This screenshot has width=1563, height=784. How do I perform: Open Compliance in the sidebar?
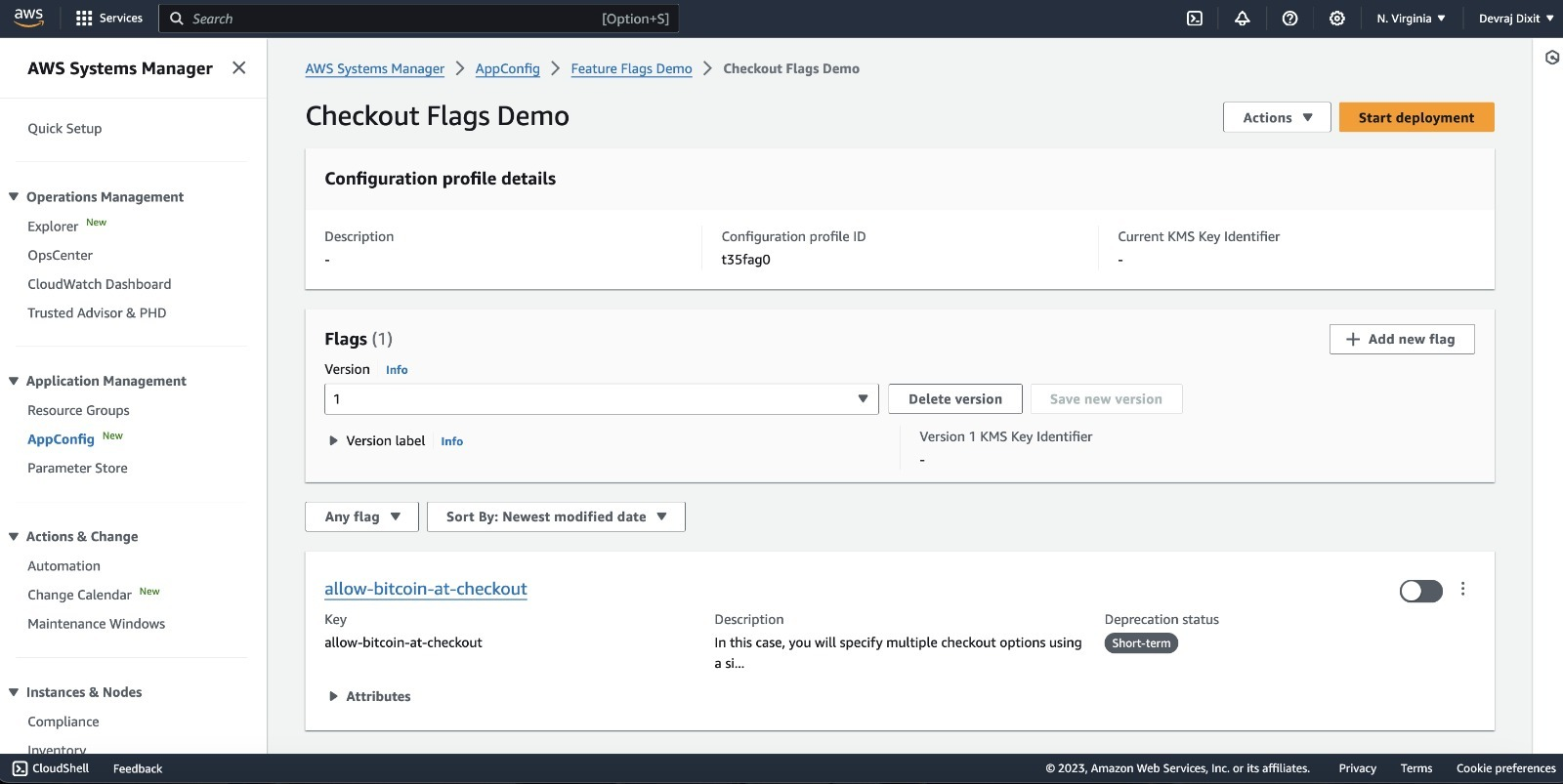63,722
